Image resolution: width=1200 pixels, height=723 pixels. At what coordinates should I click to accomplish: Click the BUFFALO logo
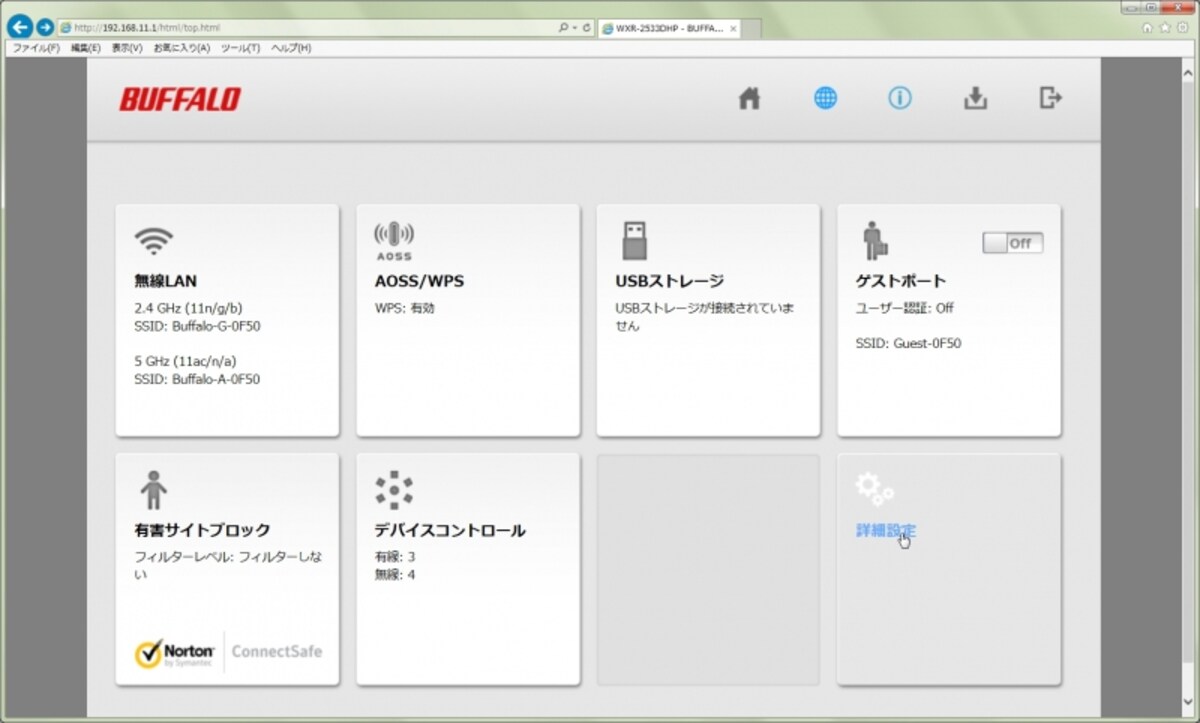click(180, 99)
